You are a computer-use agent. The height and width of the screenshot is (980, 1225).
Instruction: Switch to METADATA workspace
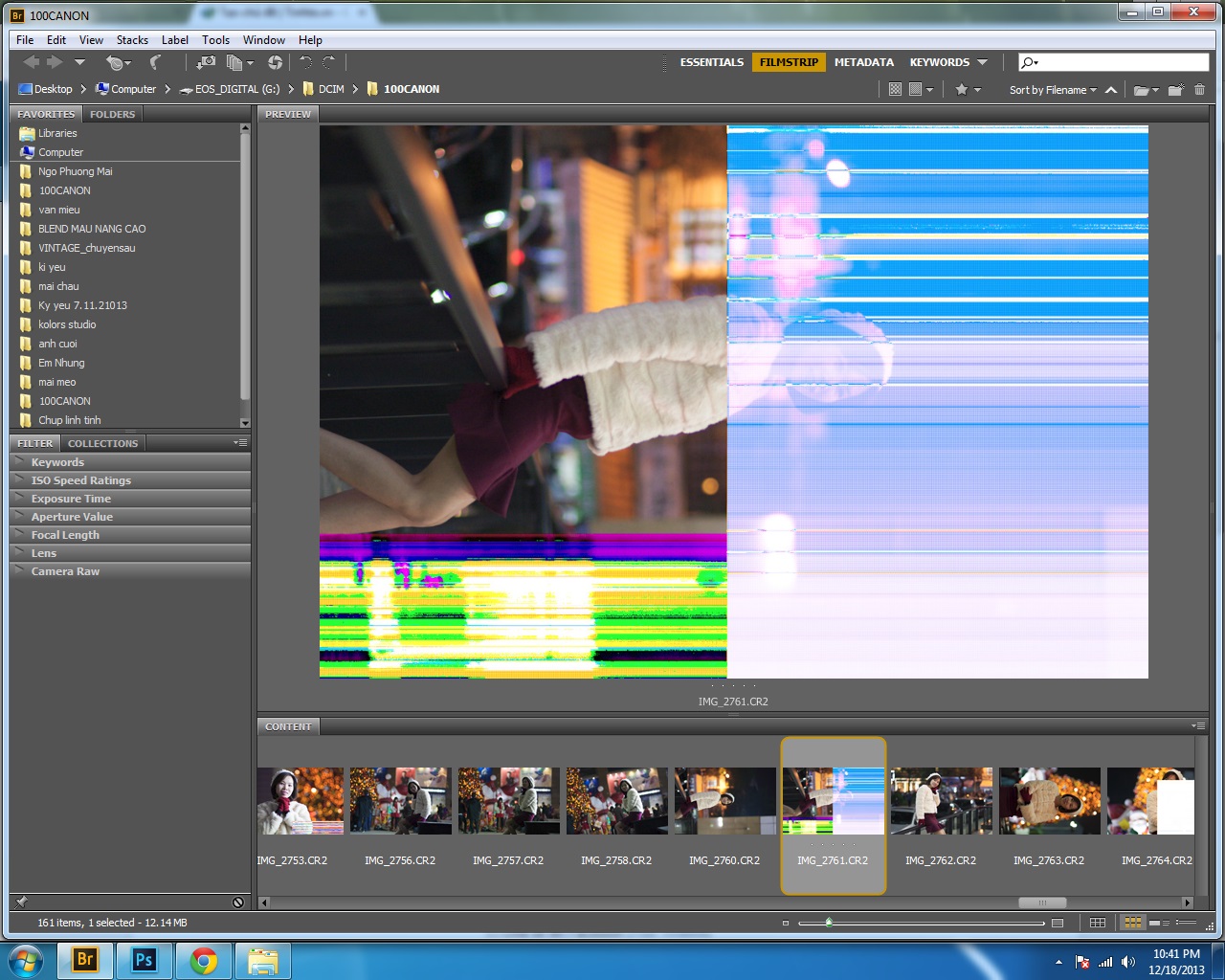click(863, 62)
